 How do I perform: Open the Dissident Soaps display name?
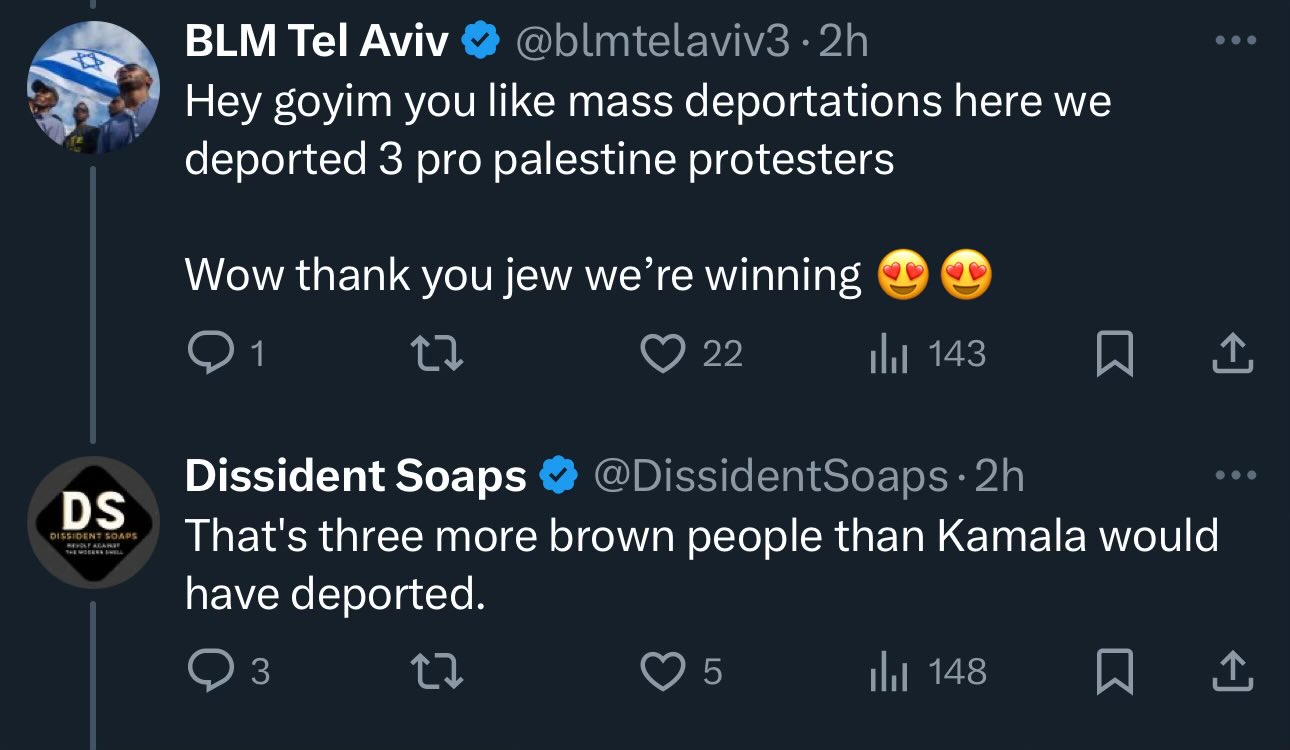point(356,477)
